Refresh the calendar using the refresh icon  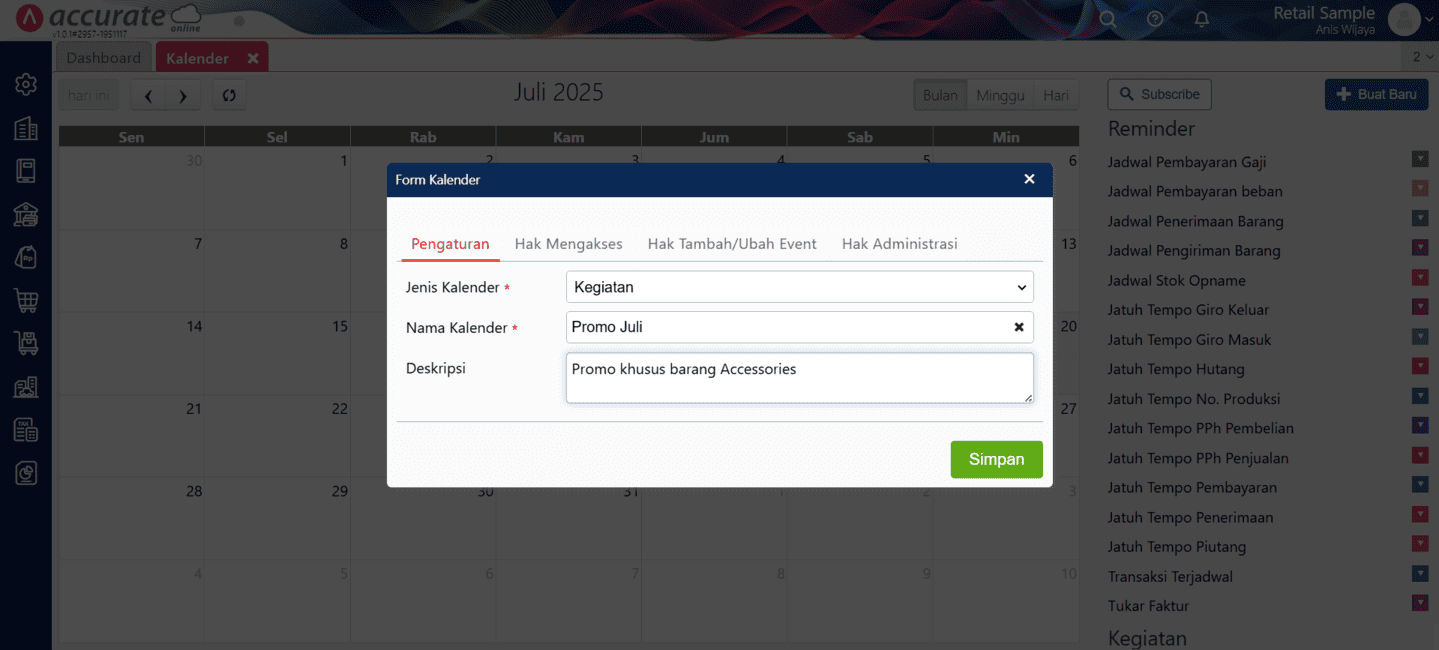pos(228,94)
